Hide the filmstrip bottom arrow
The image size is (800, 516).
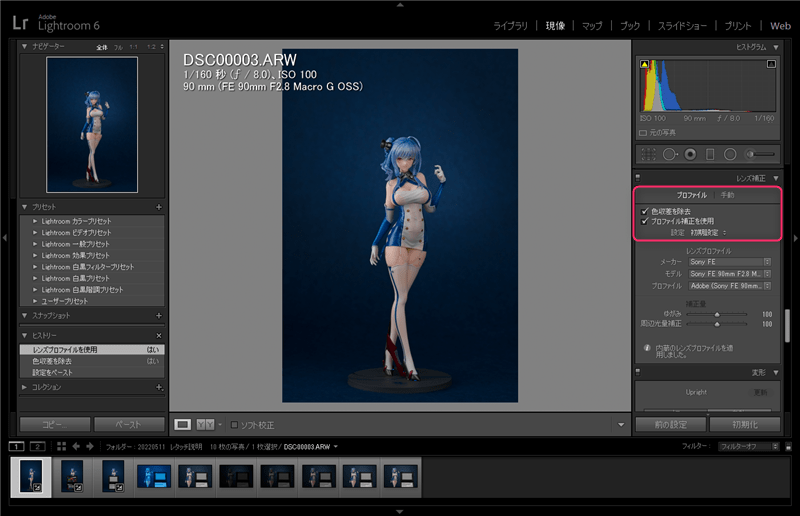click(400, 511)
